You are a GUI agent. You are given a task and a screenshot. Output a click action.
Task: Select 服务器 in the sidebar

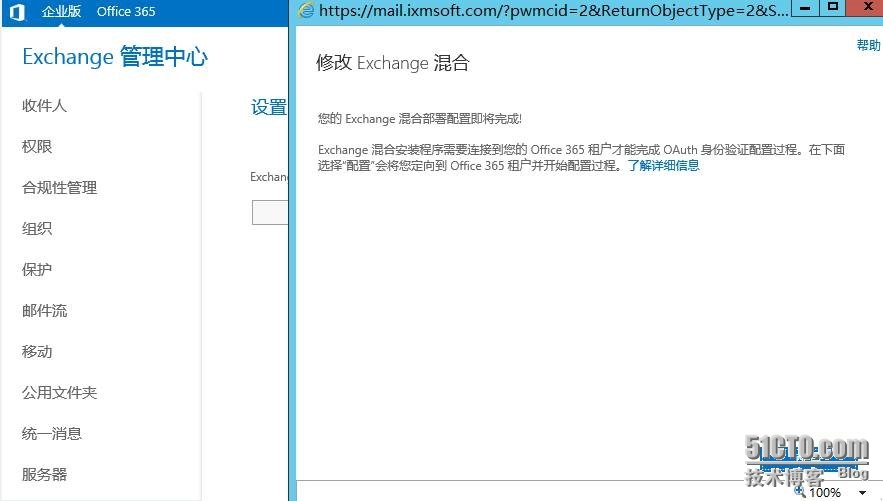[44, 475]
